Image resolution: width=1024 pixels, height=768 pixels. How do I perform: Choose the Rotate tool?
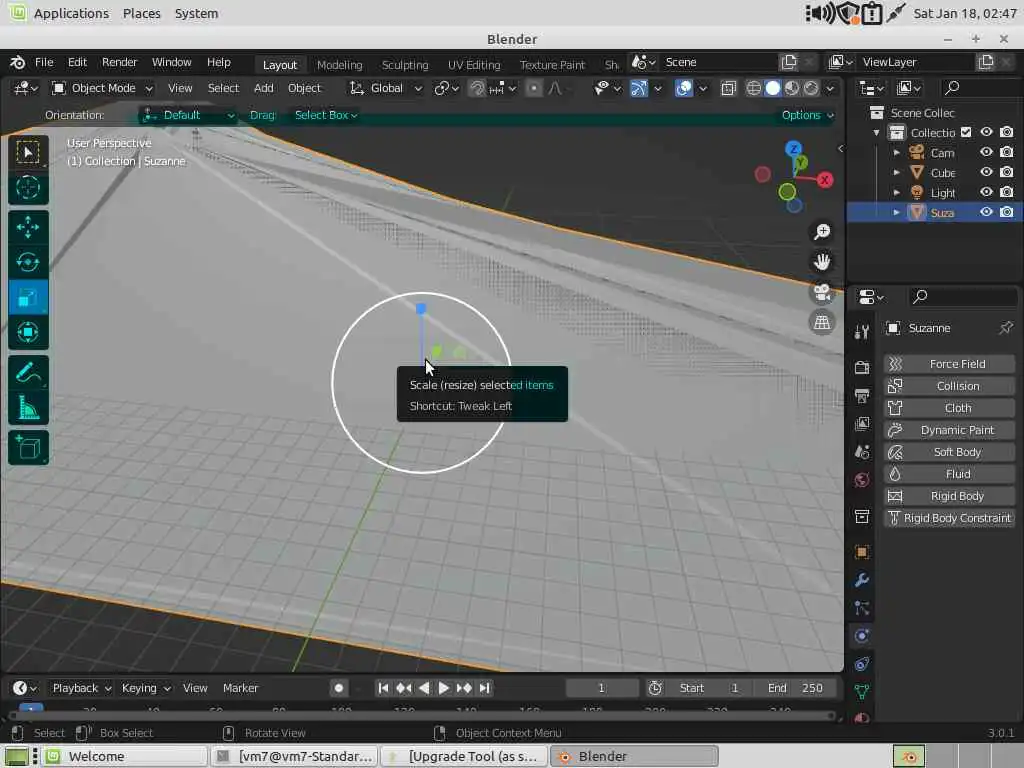[27, 263]
